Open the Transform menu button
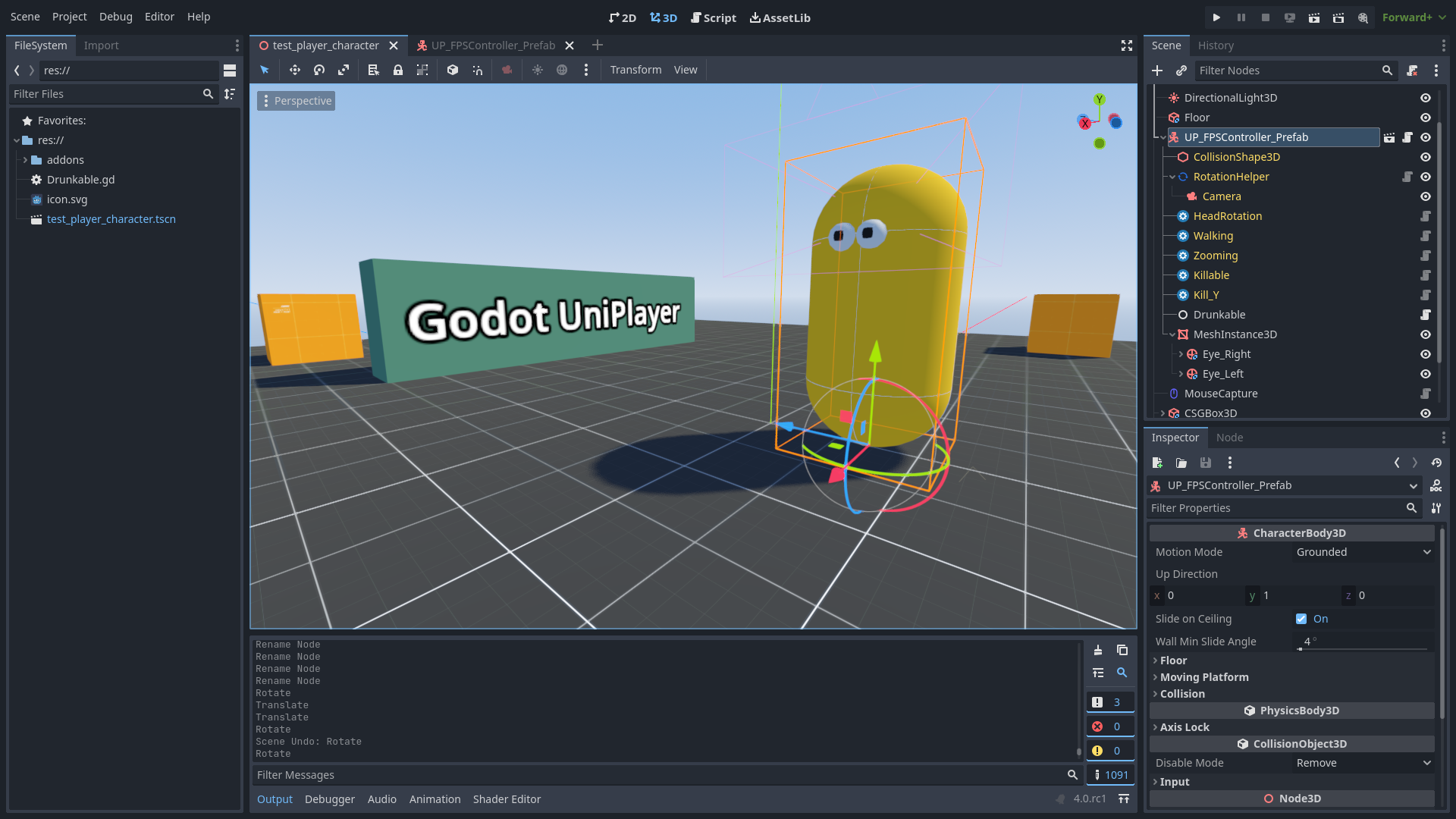 point(635,70)
